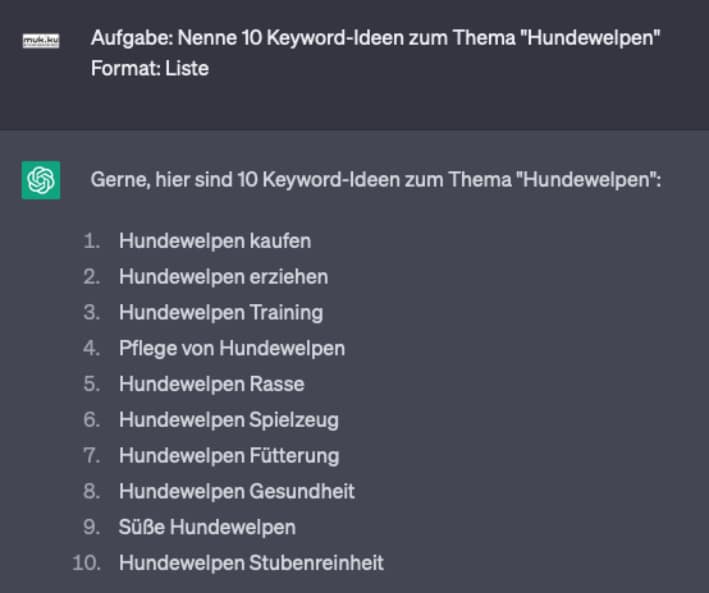This screenshot has height=593, width=709.
Task: Click "Hundewelpen Stubenreinheit" at the list bottom
Action: tap(251, 563)
